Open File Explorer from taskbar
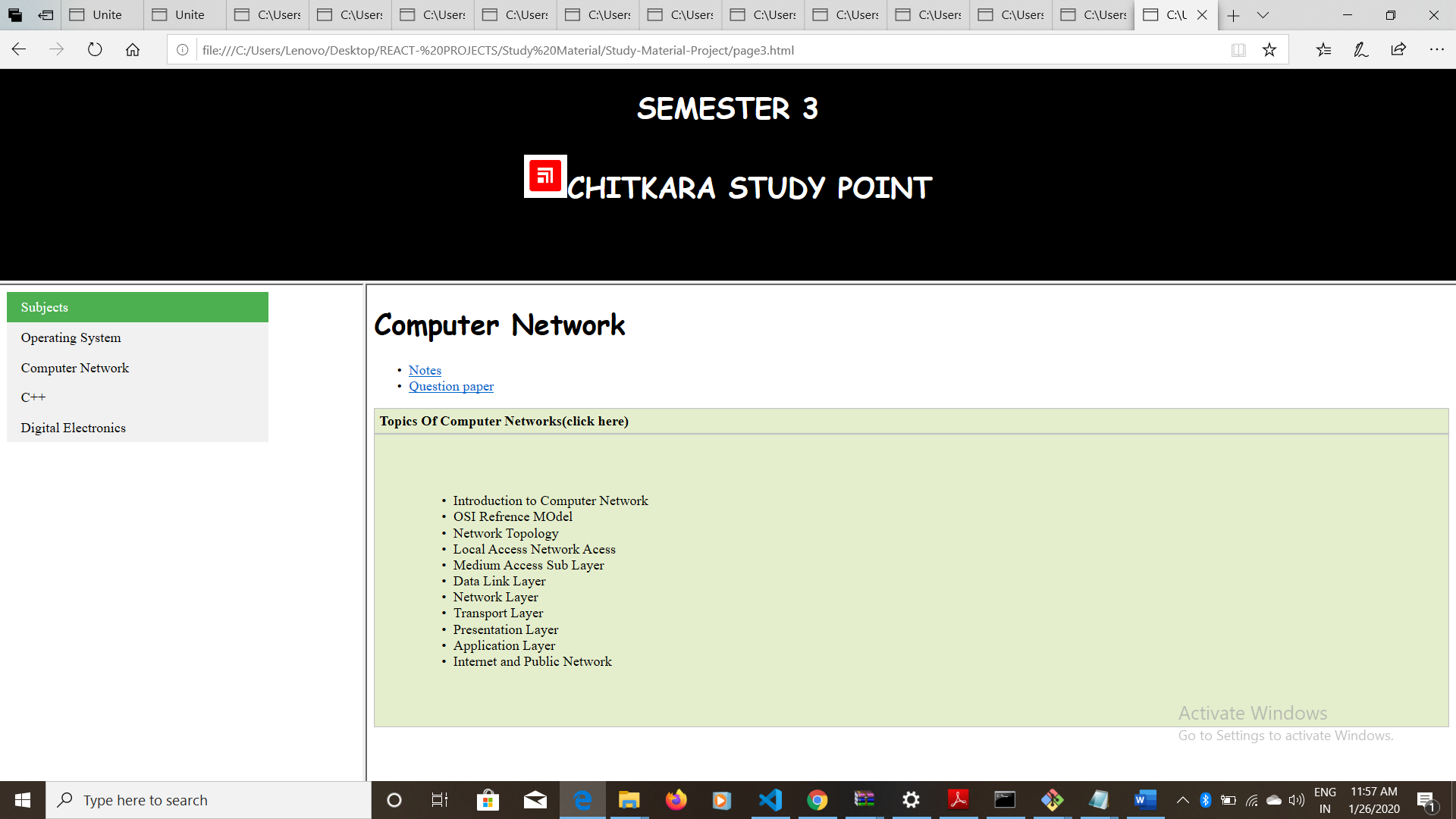This screenshot has height=819, width=1456. [x=629, y=800]
